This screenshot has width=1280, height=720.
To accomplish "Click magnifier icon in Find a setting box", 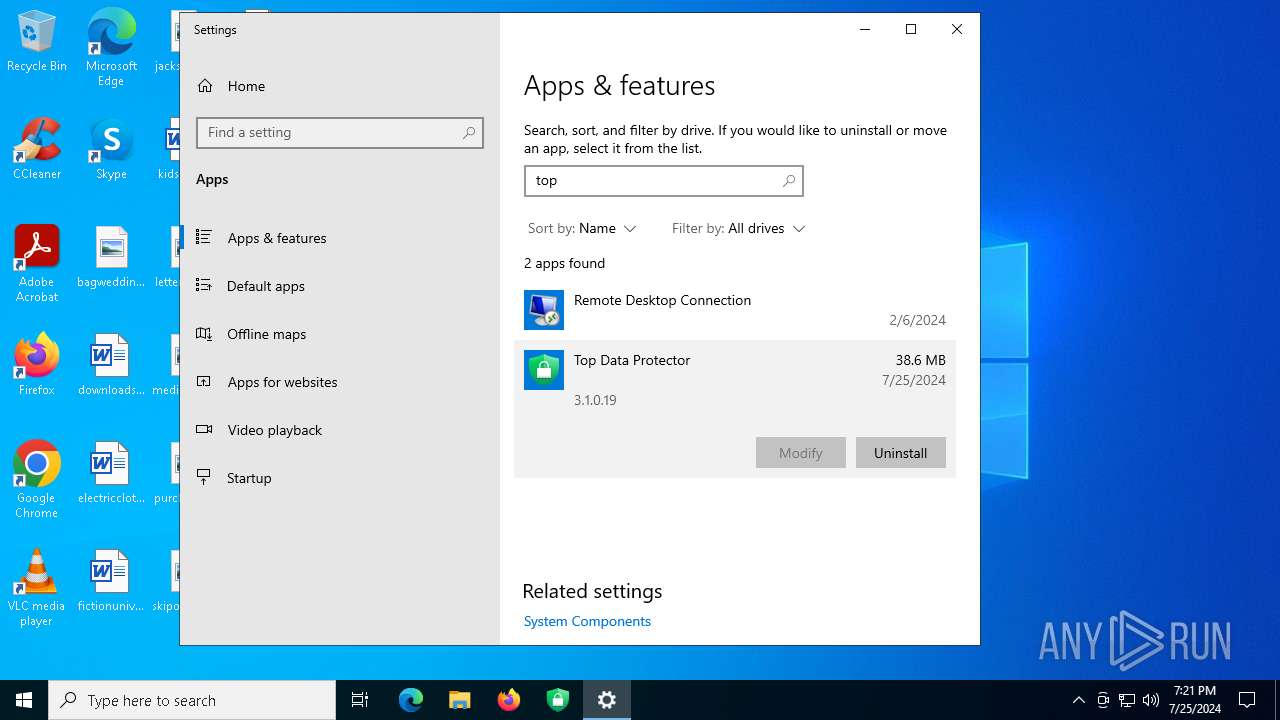I will (469, 132).
